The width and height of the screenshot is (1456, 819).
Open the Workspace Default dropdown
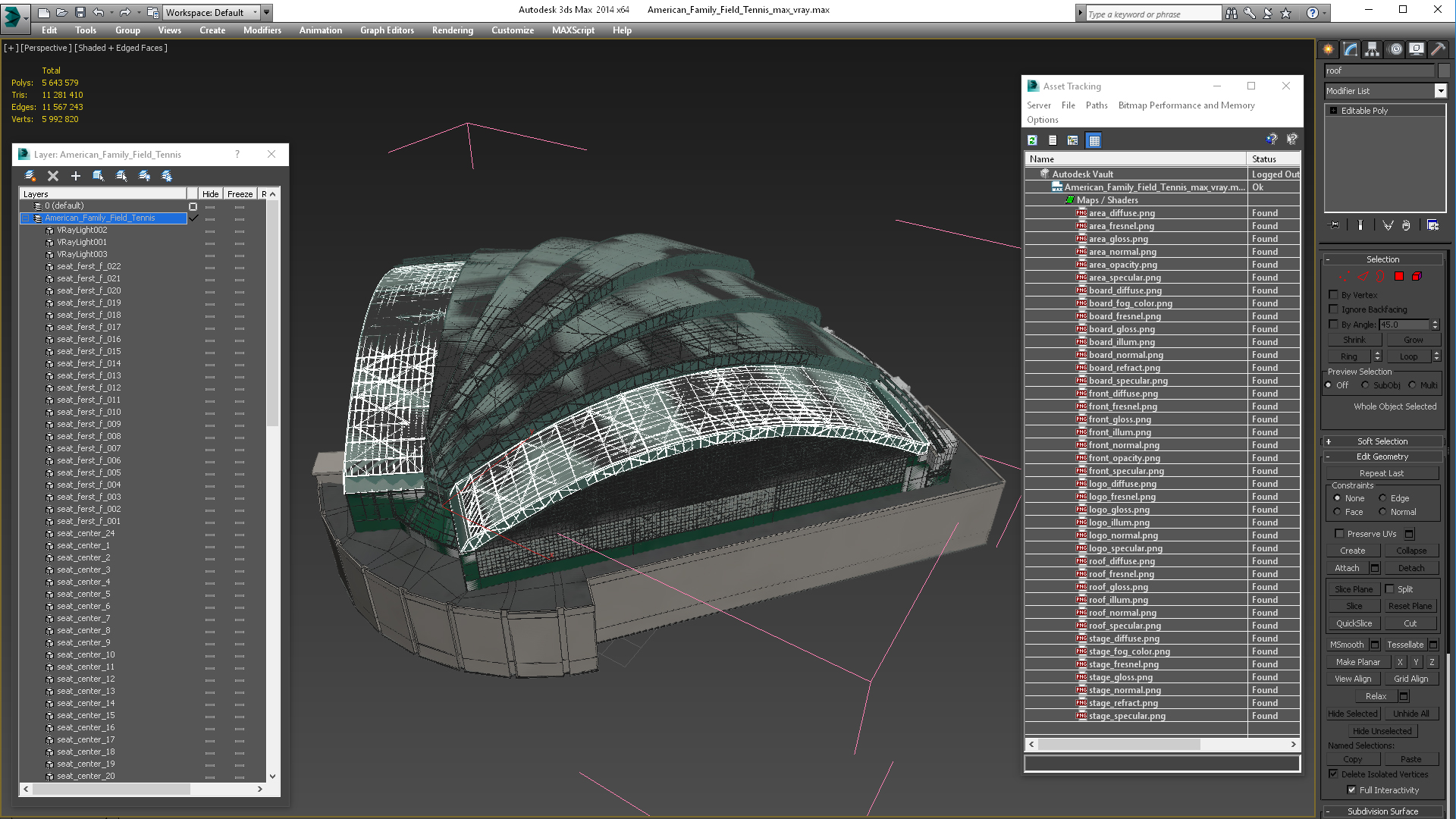pos(212,12)
